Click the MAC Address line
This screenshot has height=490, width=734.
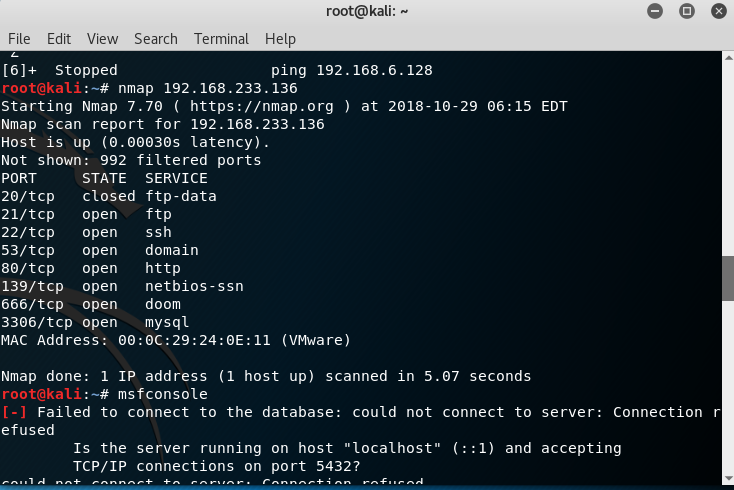[175, 340]
